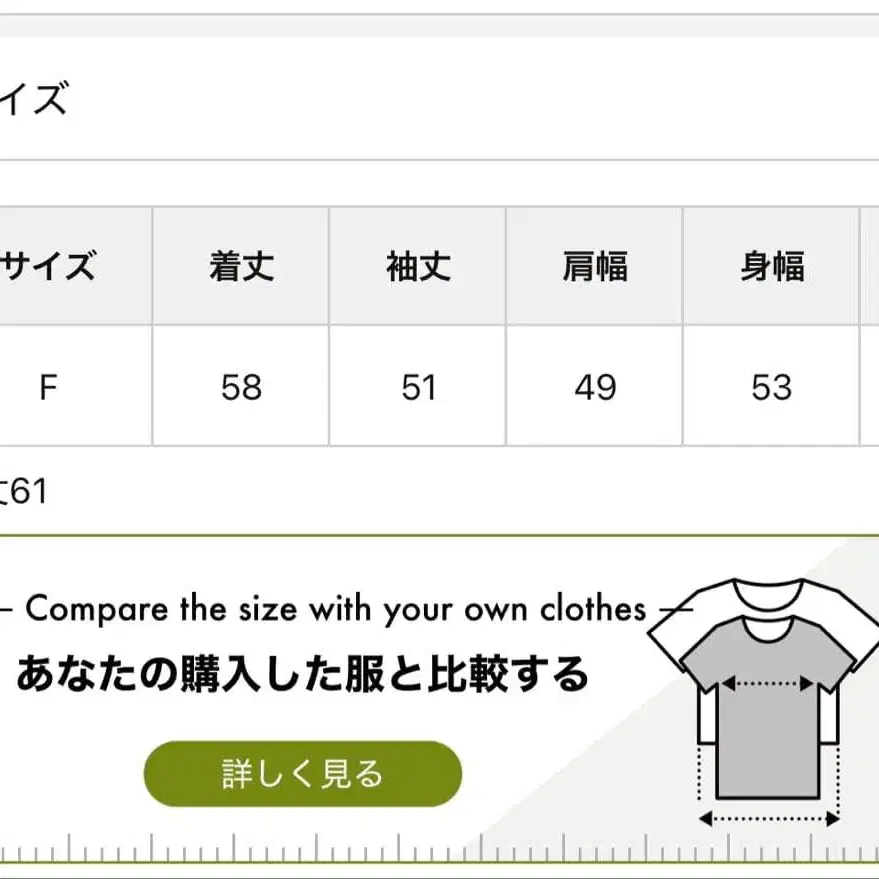The width and height of the screenshot is (879, 879).
Task: Click the 61 note below the table
Action: point(25,491)
